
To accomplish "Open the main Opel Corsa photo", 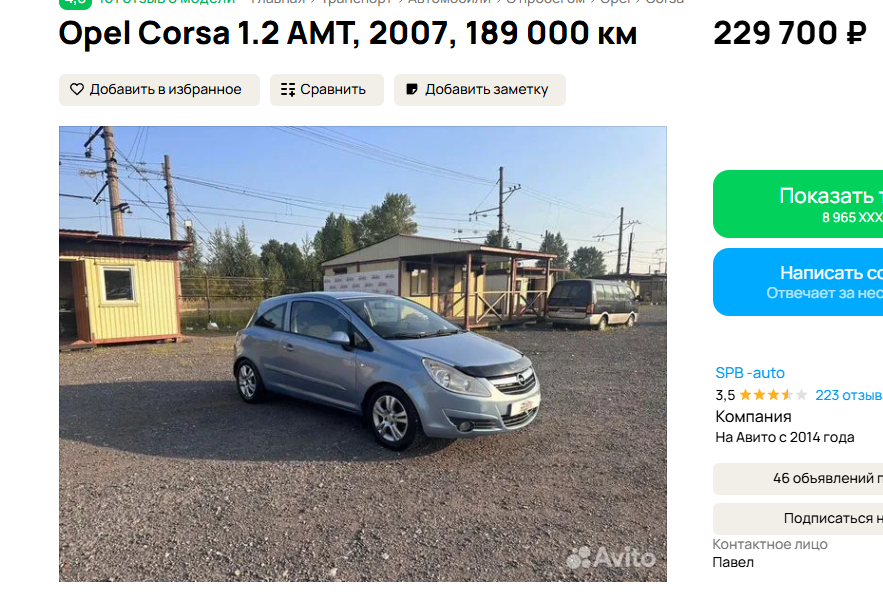I will [x=363, y=354].
